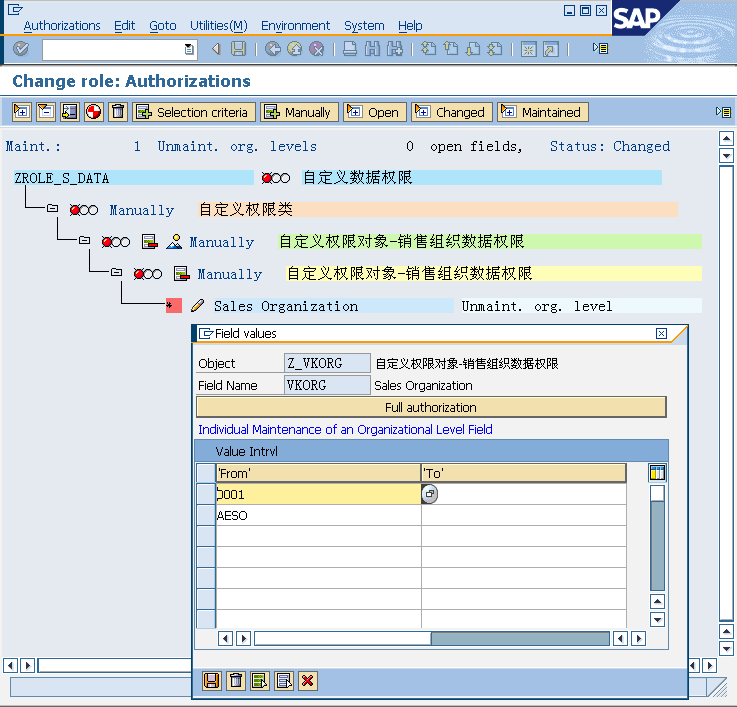Click the Last Page icon
This screenshot has height=707, width=737.
tap(495, 49)
